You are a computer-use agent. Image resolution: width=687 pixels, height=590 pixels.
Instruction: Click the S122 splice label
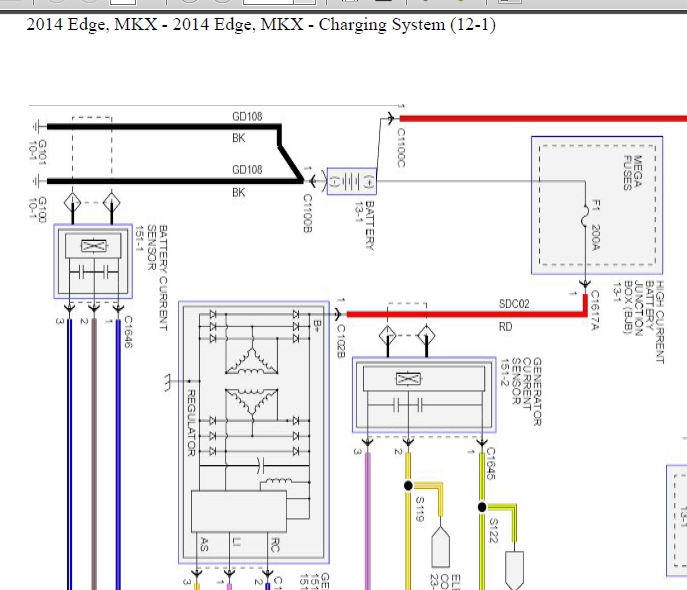click(493, 530)
